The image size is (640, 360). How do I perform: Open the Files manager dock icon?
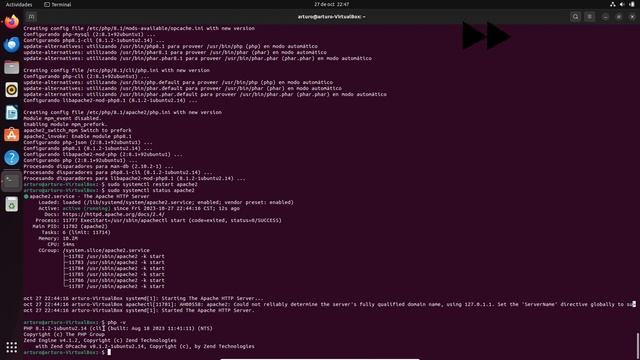11,67
